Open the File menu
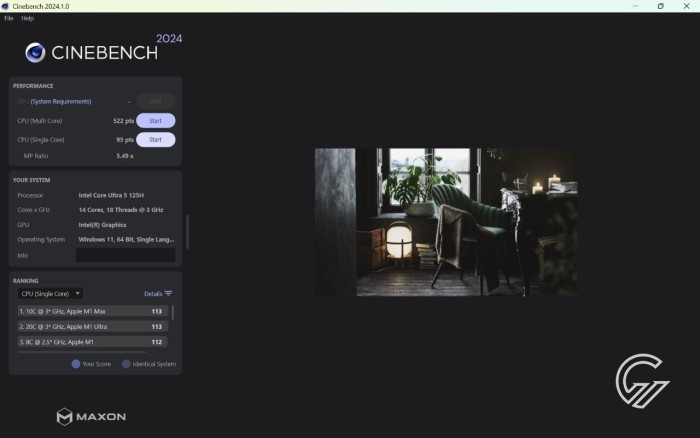 pyautogui.click(x=8, y=18)
